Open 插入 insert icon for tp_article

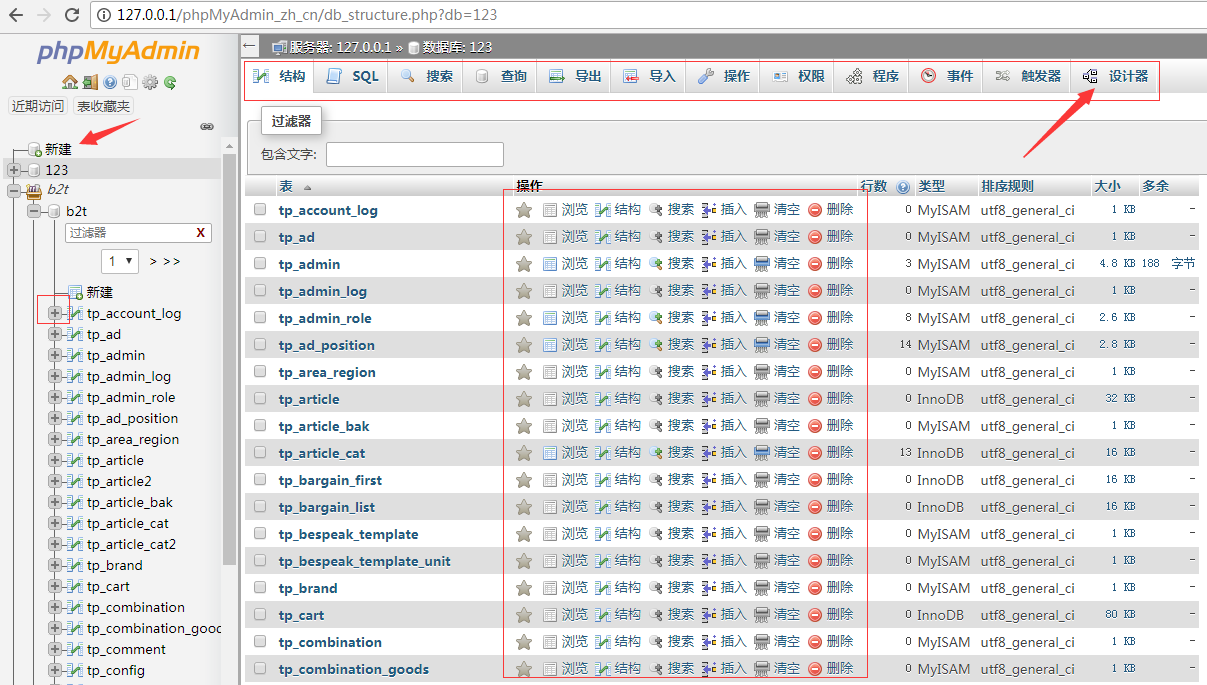click(707, 398)
